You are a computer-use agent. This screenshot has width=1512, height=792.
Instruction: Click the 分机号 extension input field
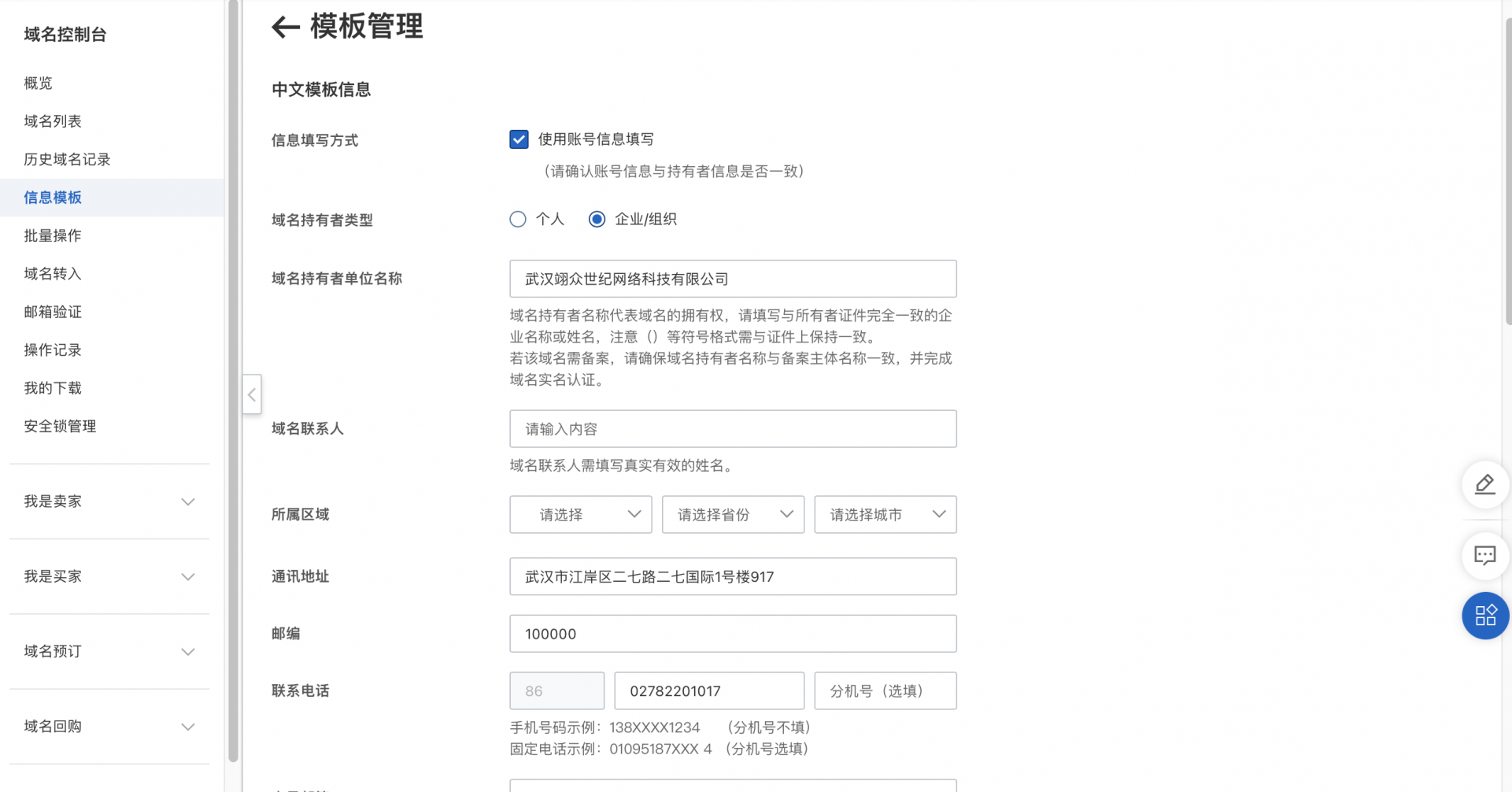885,691
